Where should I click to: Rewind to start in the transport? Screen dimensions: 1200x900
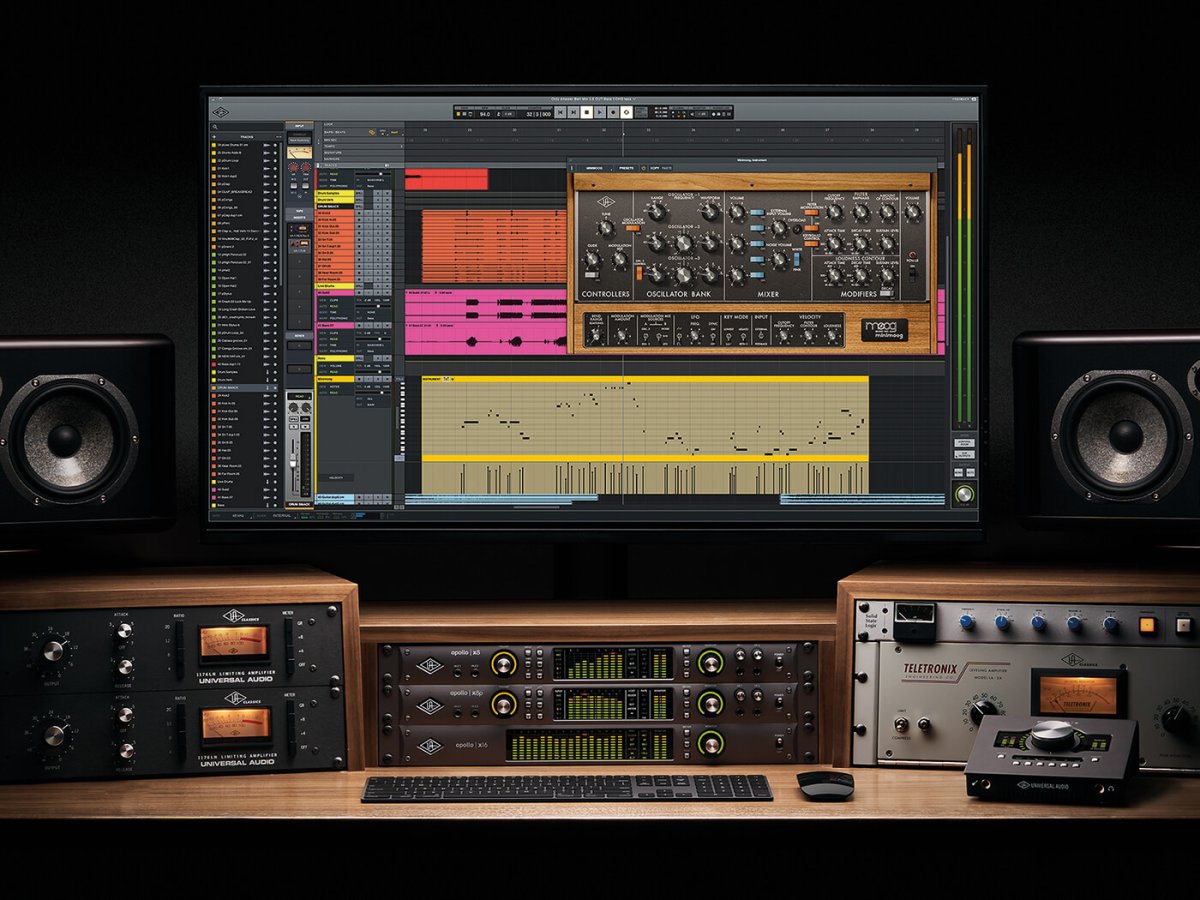coord(560,112)
